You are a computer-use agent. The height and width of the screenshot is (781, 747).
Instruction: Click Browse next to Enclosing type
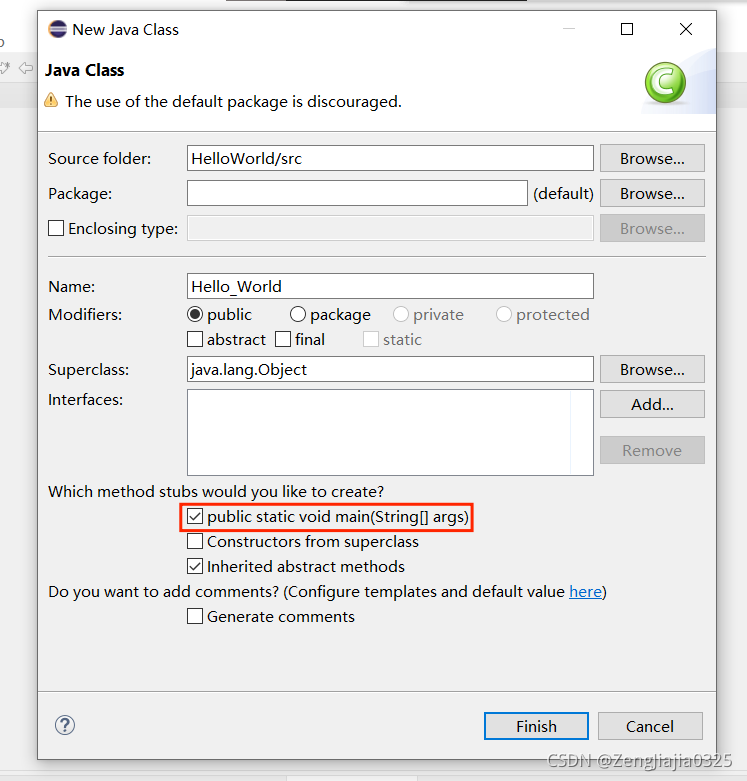pos(652,228)
